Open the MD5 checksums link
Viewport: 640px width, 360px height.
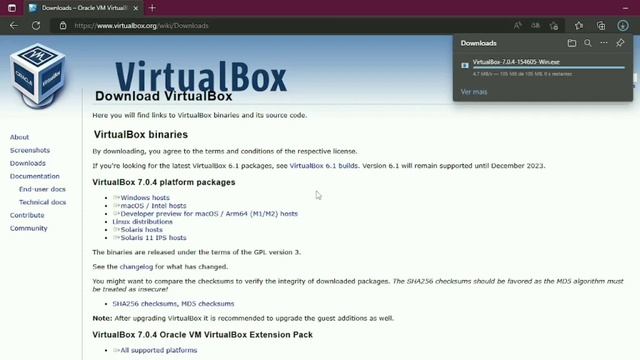click(x=208, y=304)
